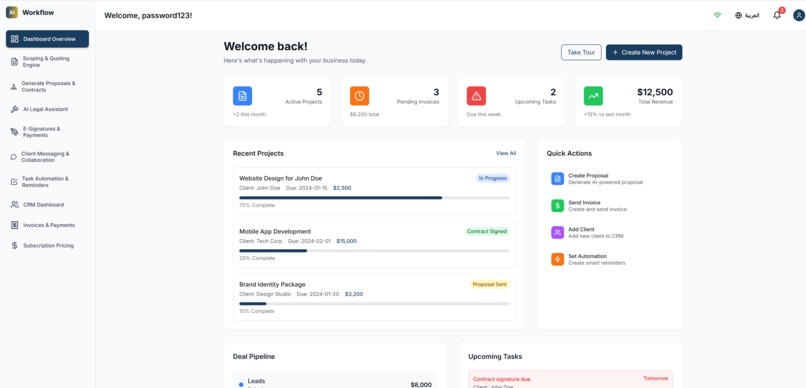Click the Client Messaging chat bubble icon

14,157
